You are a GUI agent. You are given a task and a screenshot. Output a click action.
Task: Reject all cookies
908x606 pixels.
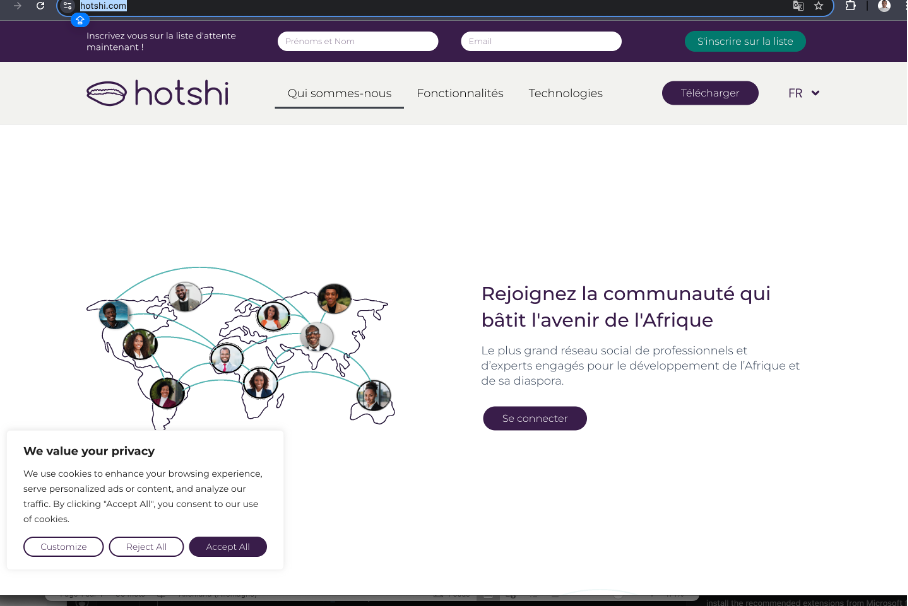(146, 546)
